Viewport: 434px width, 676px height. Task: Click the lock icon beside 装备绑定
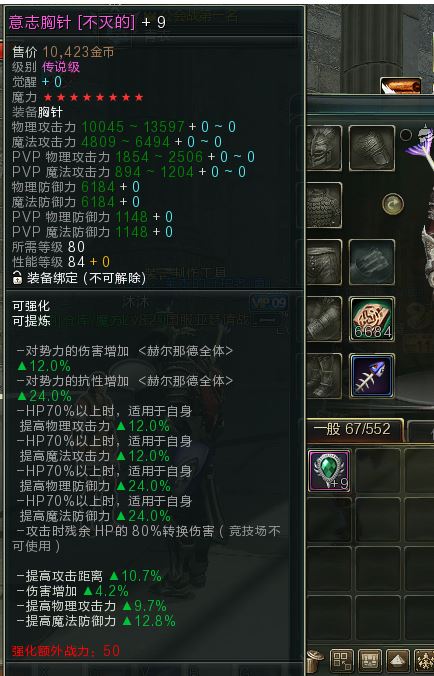pyautogui.click(x=17, y=277)
